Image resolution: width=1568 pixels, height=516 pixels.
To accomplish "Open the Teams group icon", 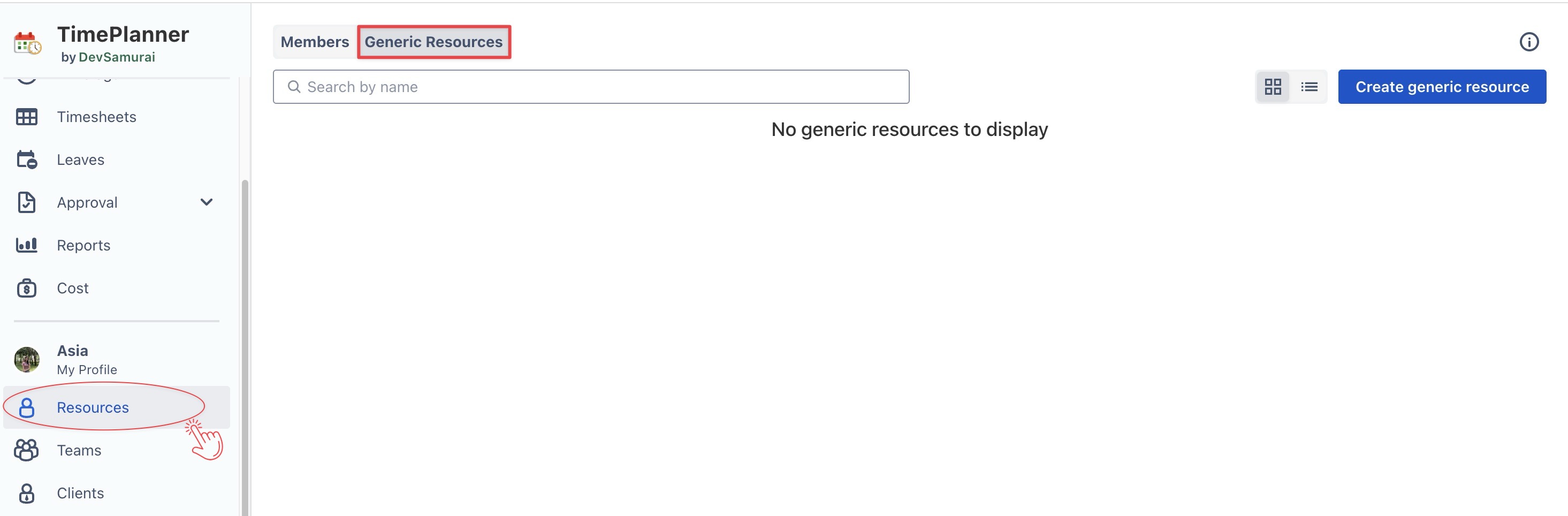I will (x=26, y=450).
